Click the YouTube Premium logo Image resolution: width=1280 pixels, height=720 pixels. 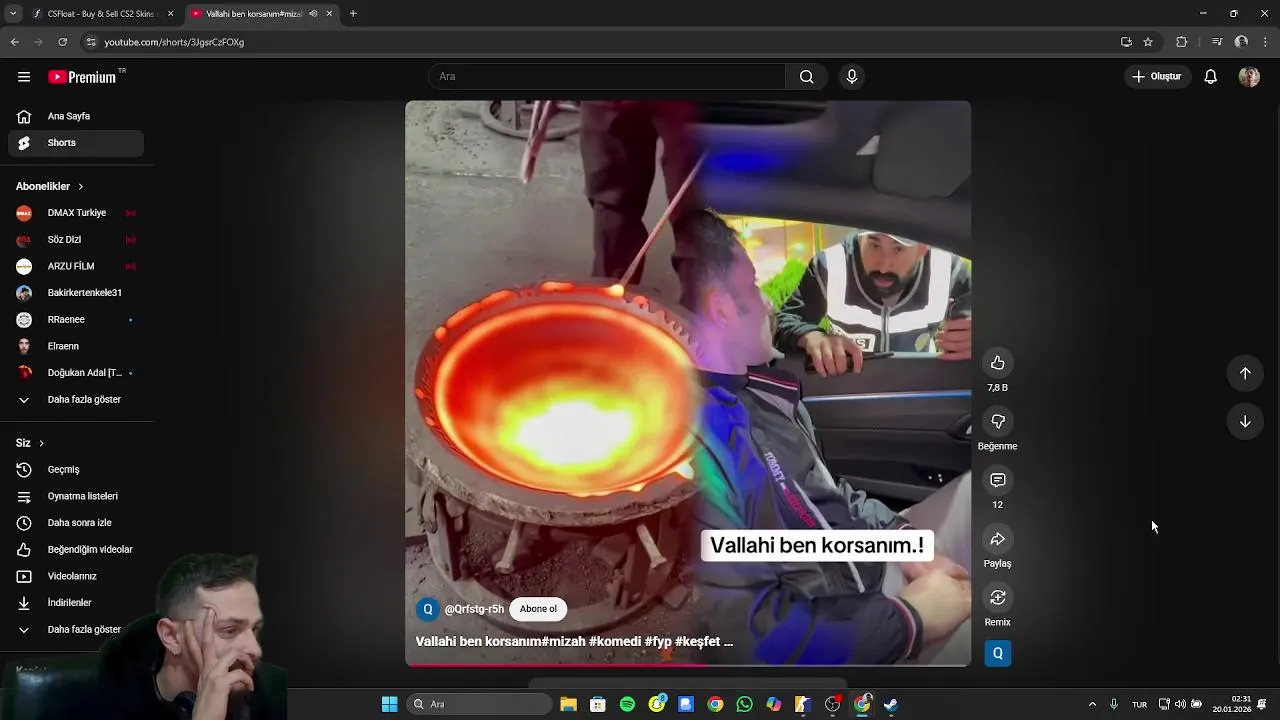[x=84, y=77]
